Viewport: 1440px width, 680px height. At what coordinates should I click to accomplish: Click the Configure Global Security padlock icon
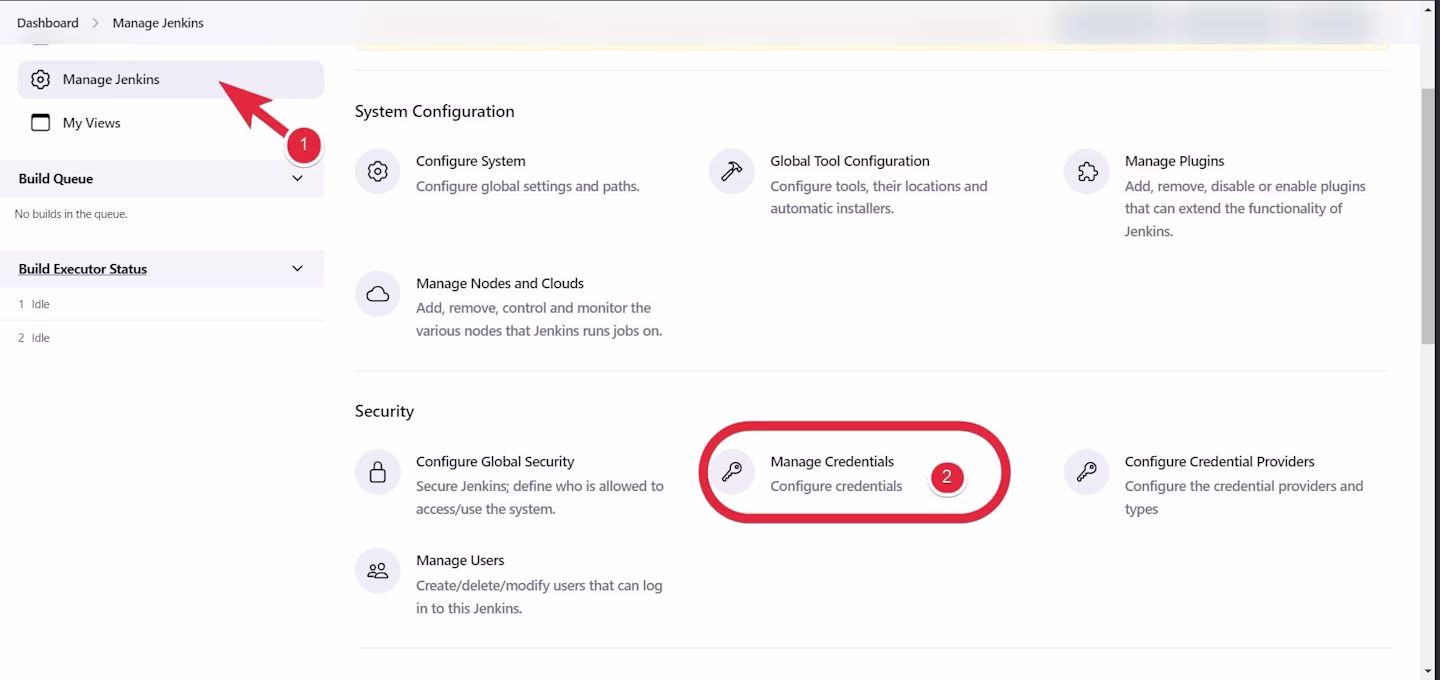pos(377,472)
